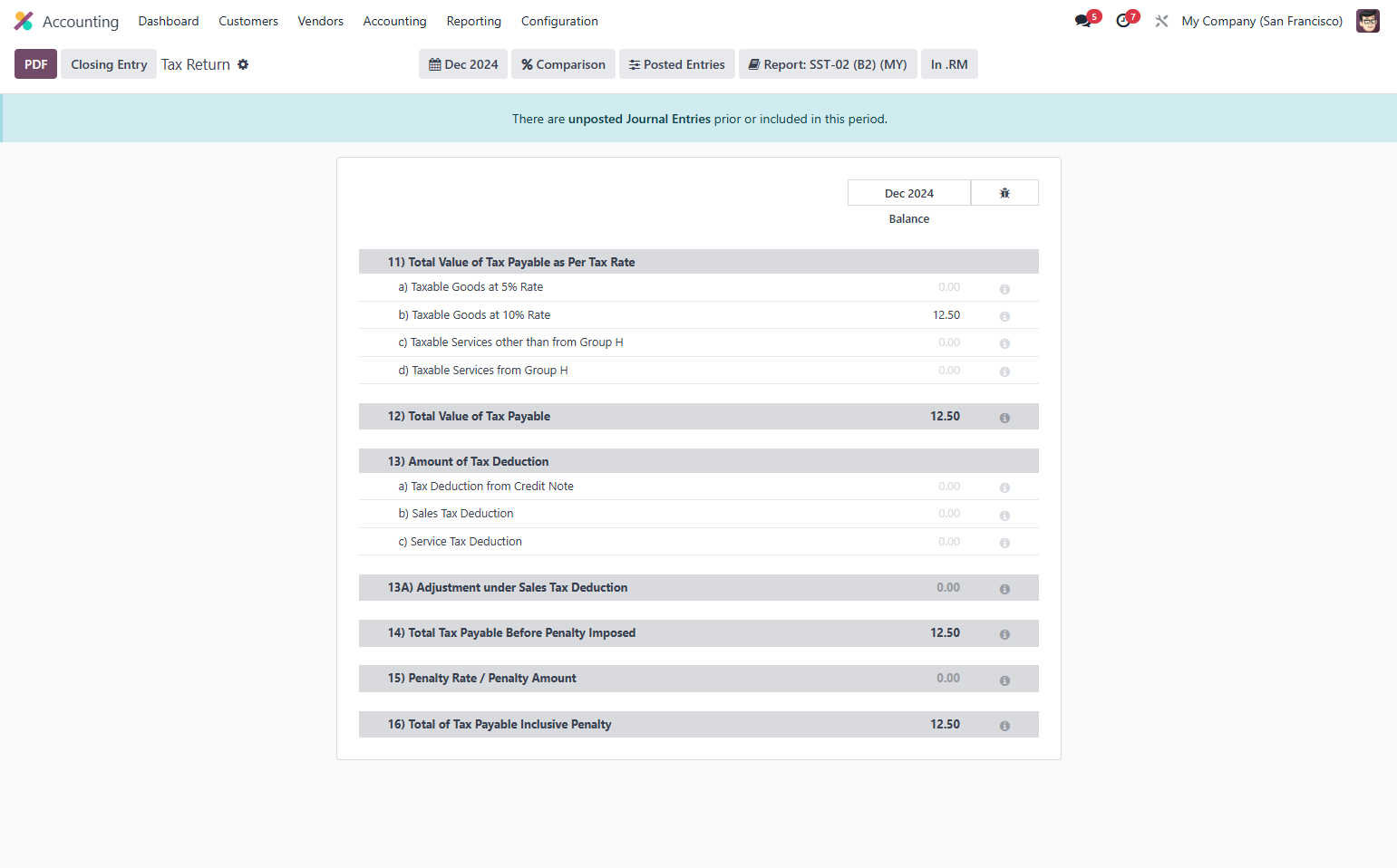Click the Balance column label
The image size is (1397, 868).
(909, 219)
